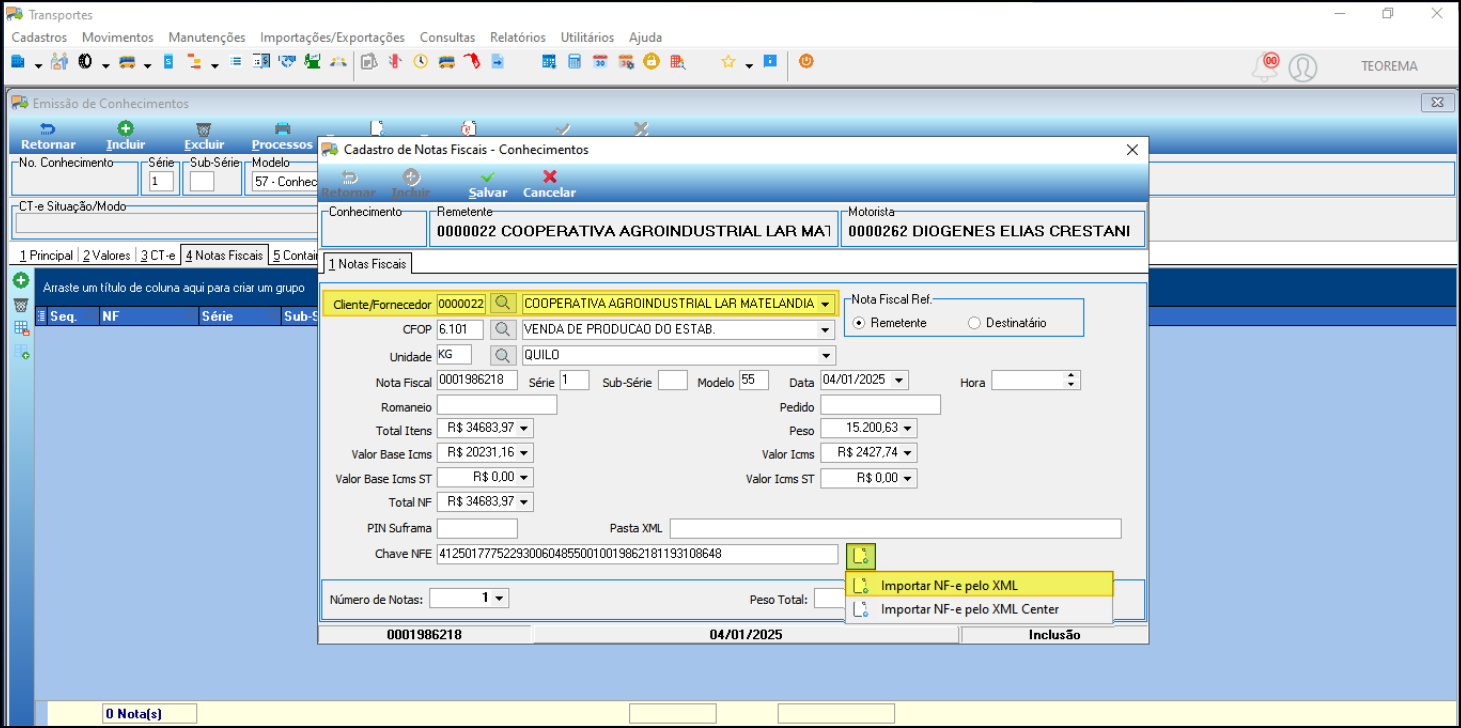Open the Data 04/01/2025 date dropdown
1461x728 pixels.
[898, 381]
